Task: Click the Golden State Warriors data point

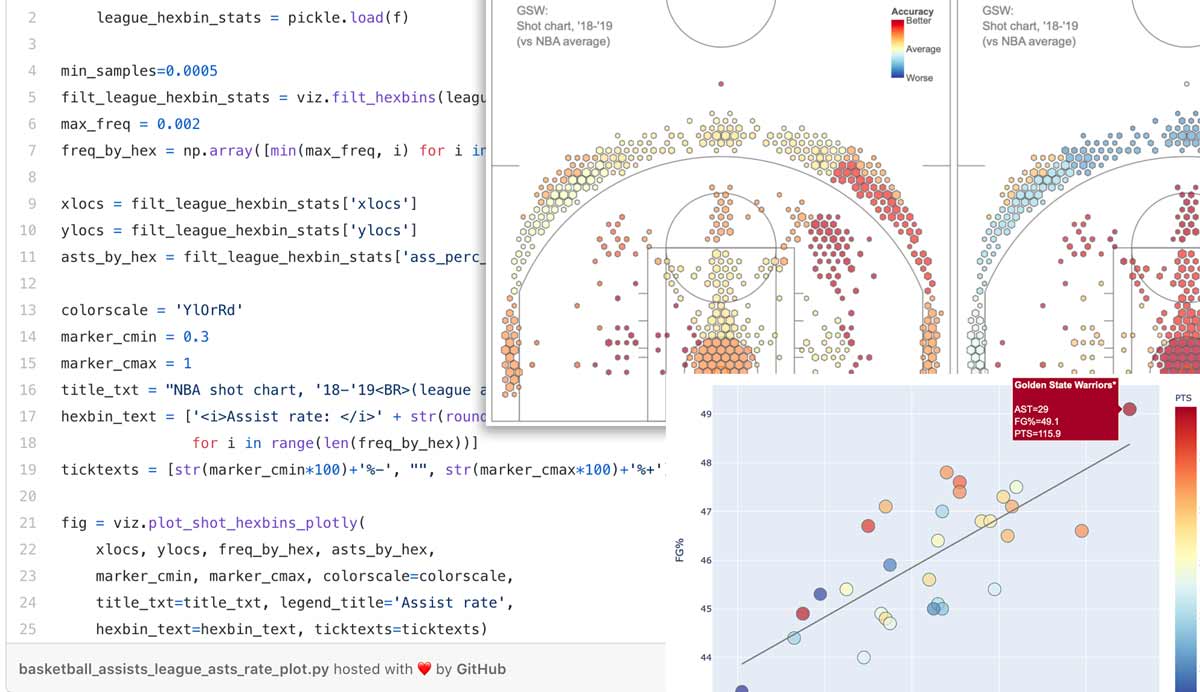Action: [1129, 409]
